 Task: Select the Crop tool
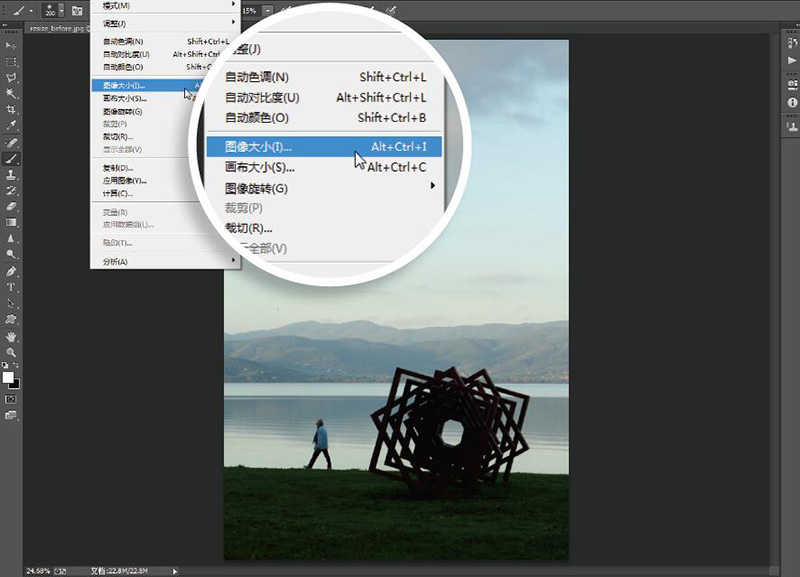[12, 109]
